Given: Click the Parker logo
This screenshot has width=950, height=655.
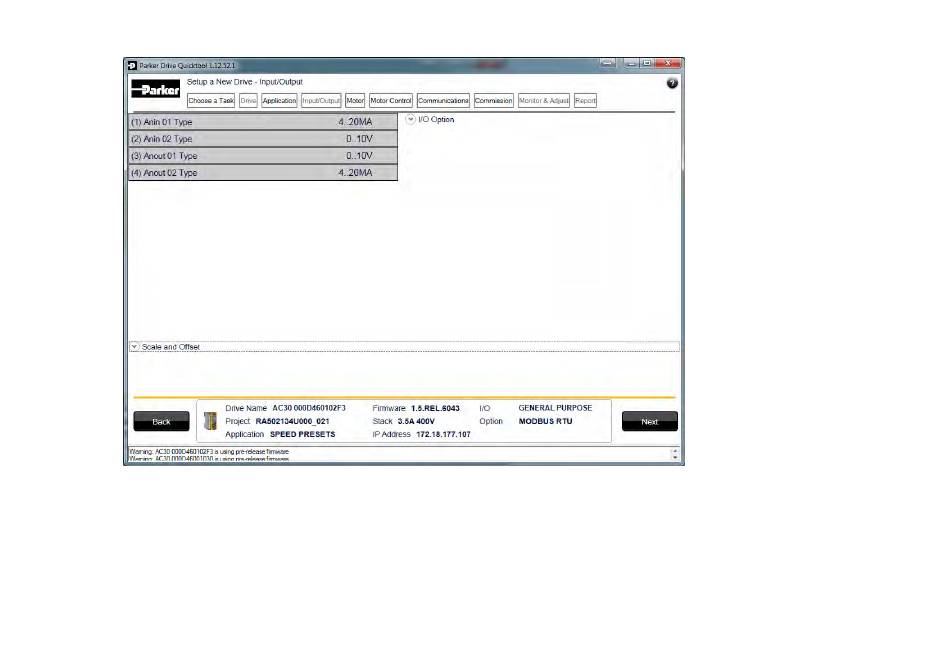Looking at the screenshot, I should click(155, 89).
